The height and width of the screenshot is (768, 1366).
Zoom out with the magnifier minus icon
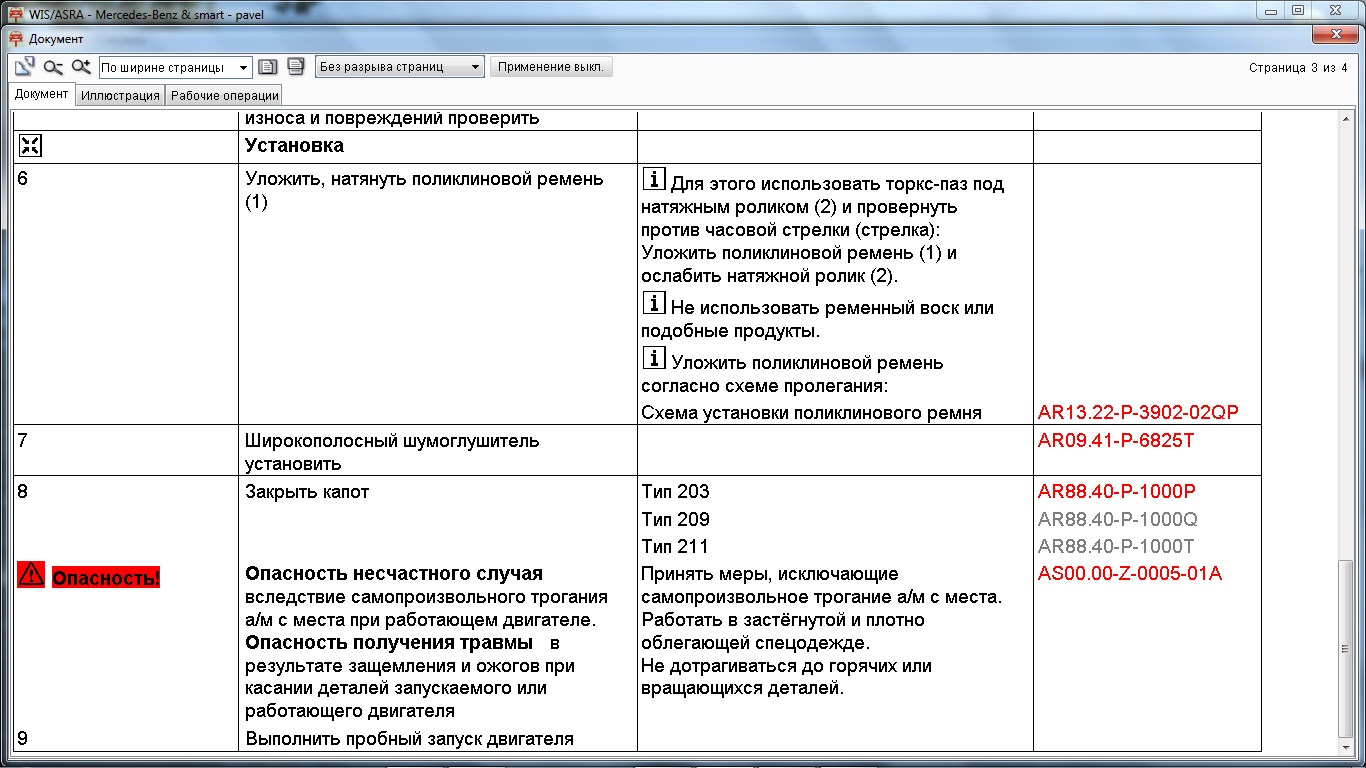(53, 67)
